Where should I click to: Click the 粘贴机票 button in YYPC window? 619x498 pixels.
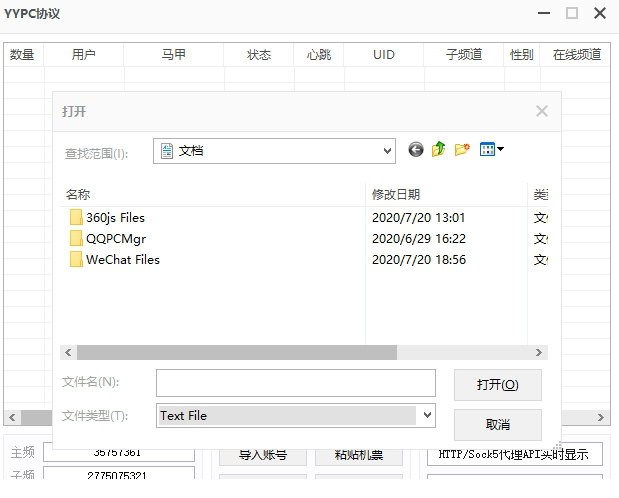pos(359,455)
